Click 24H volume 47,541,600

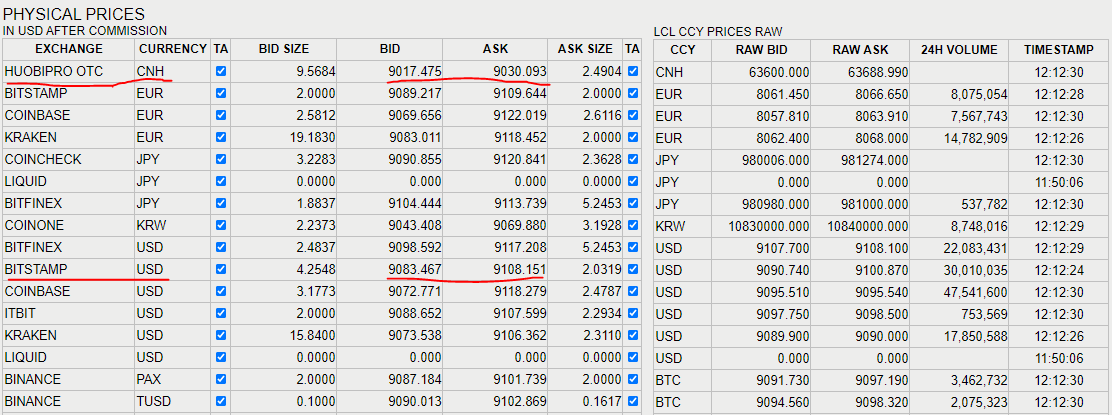pyautogui.click(x=977, y=292)
